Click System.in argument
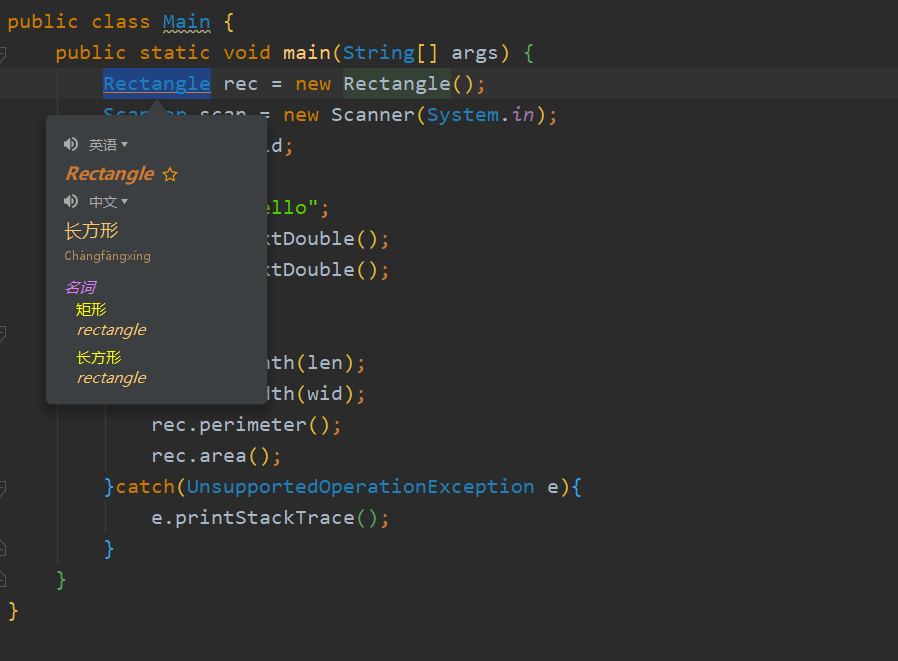 480,115
